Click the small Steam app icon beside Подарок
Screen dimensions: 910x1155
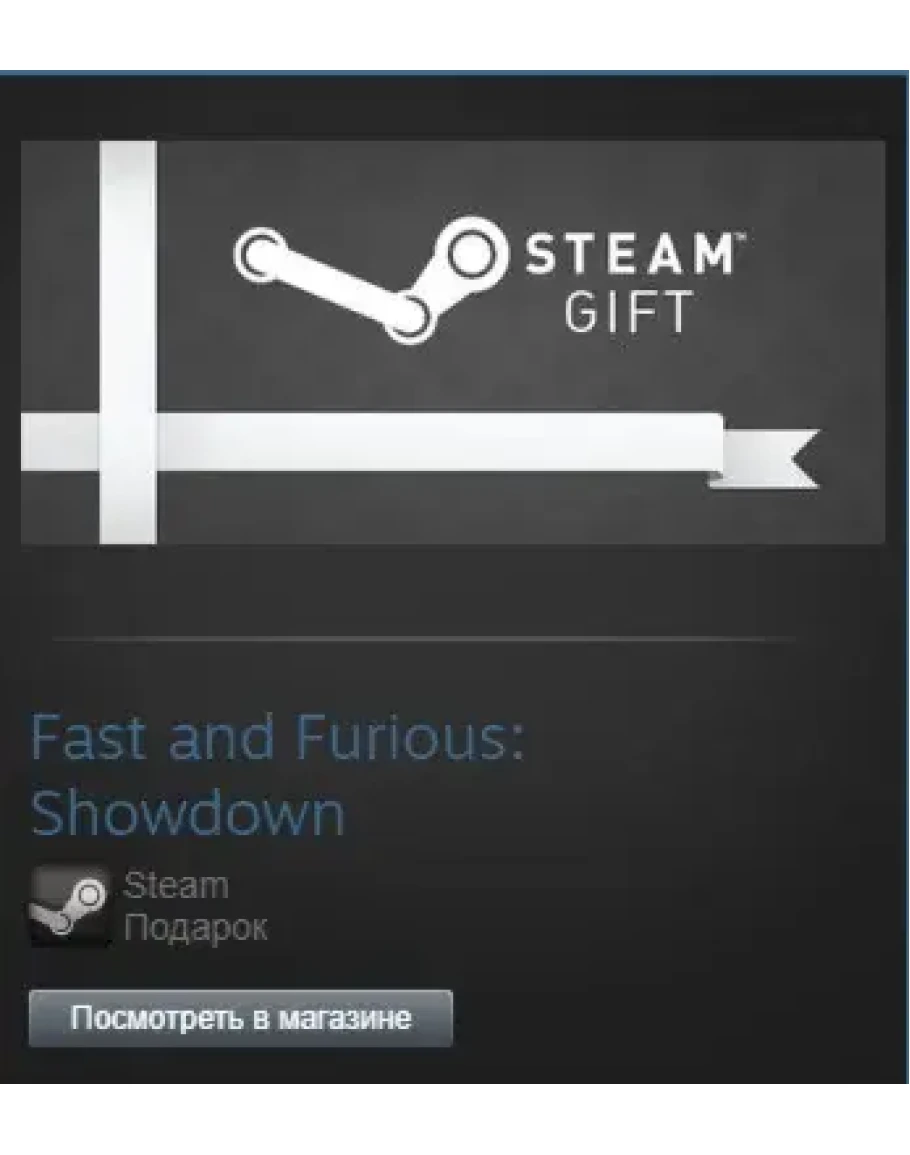[x=69, y=905]
